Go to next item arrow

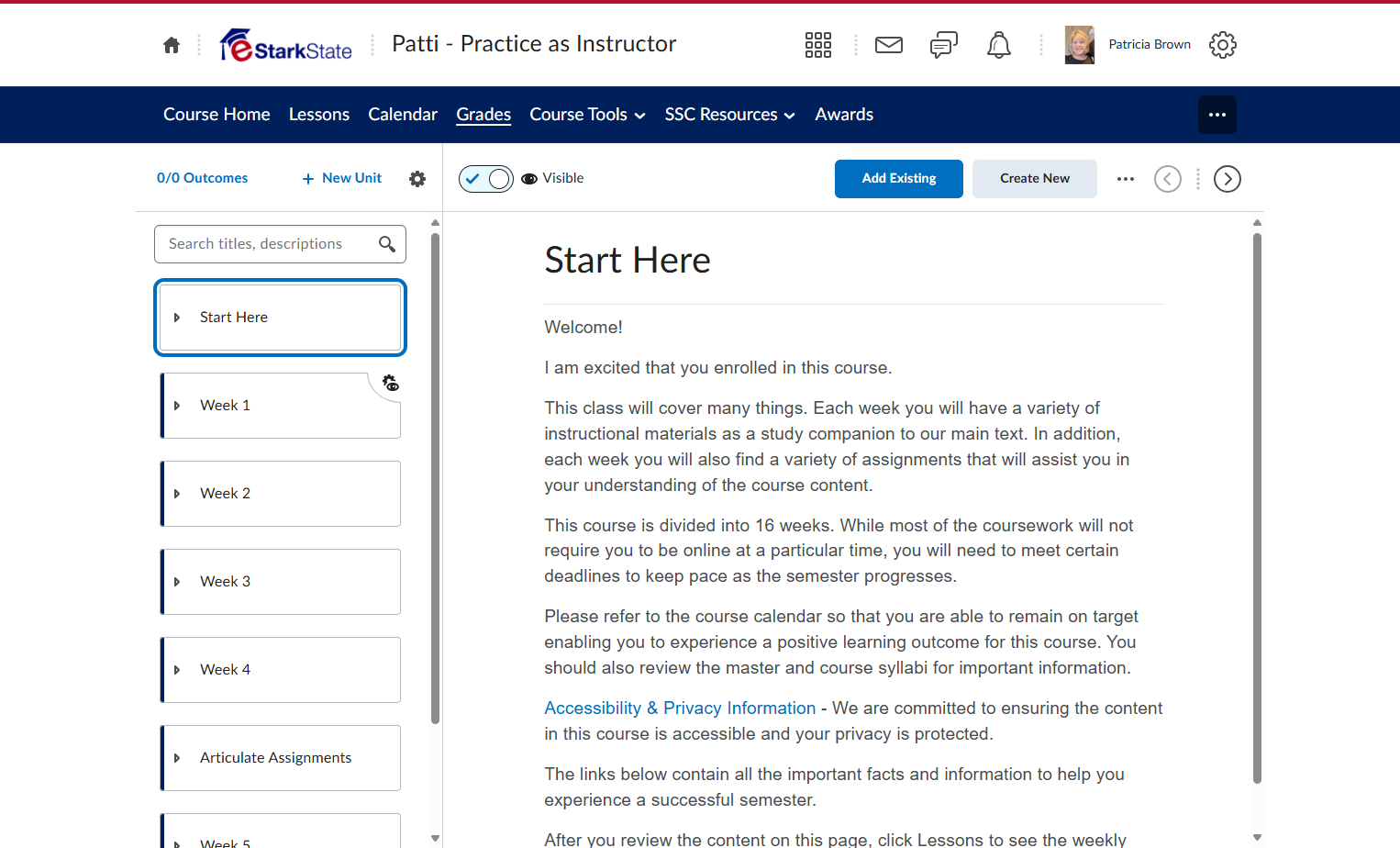tap(1228, 179)
